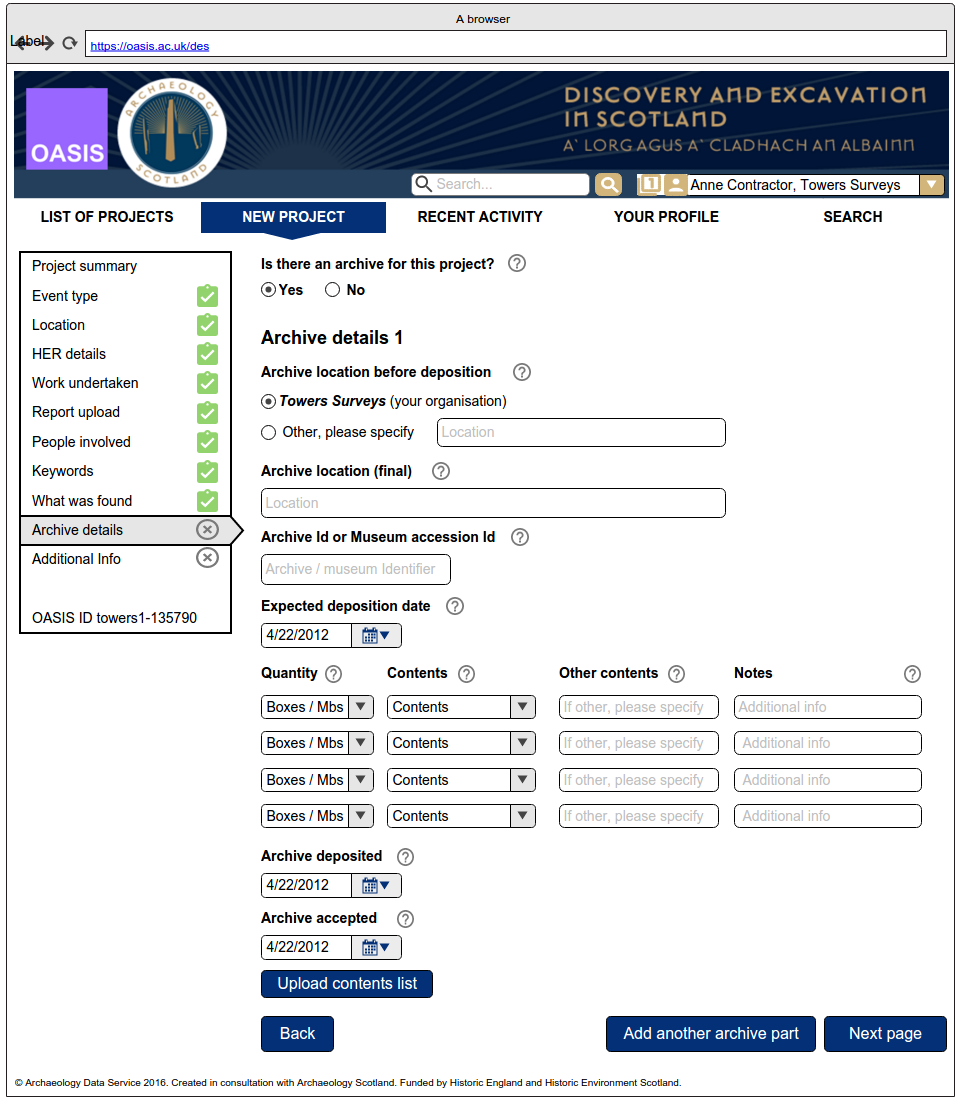960x1100 pixels.
Task: Click the incomplete X icon beside Archive details
Action: pyautogui.click(x=207, y=530)
